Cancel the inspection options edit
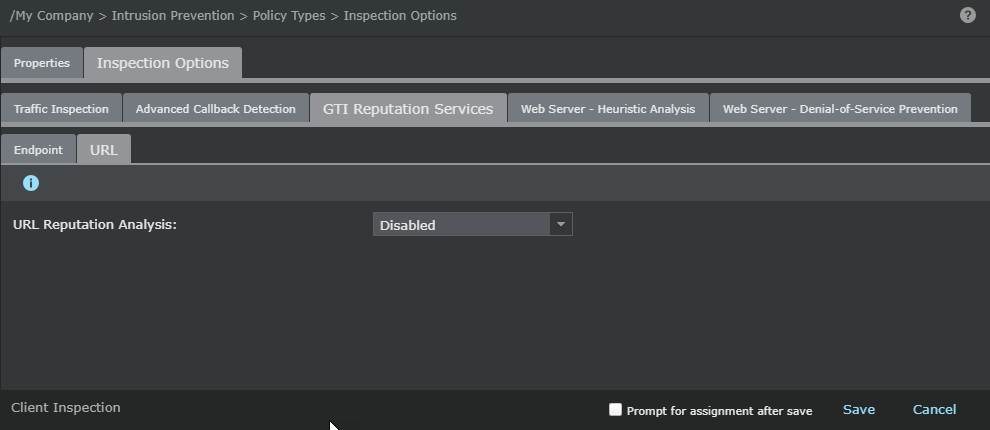The image size is (990, 430). point(934,410)
